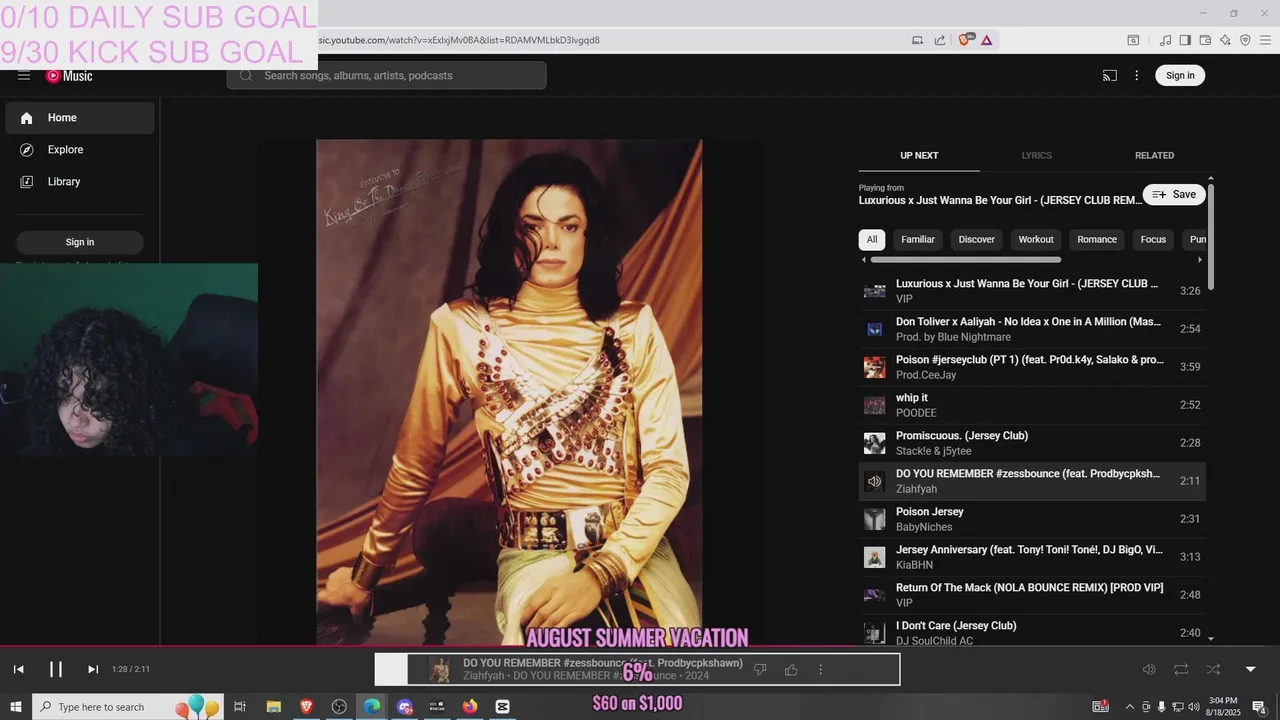Play Return Of The Mack NOLA BOUNCE REMIX
Viewport: 1280px width, 720px height.
click(1032, 595)
